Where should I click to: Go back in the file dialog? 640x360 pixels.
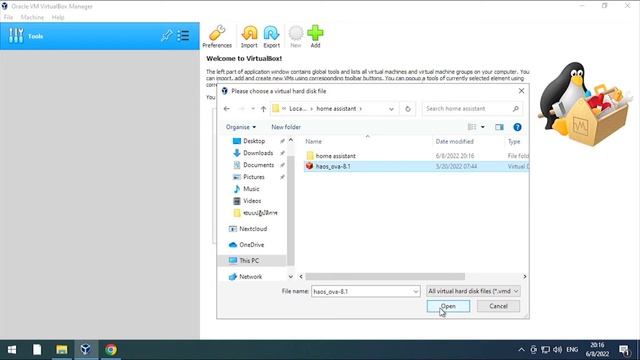point(227,109)
